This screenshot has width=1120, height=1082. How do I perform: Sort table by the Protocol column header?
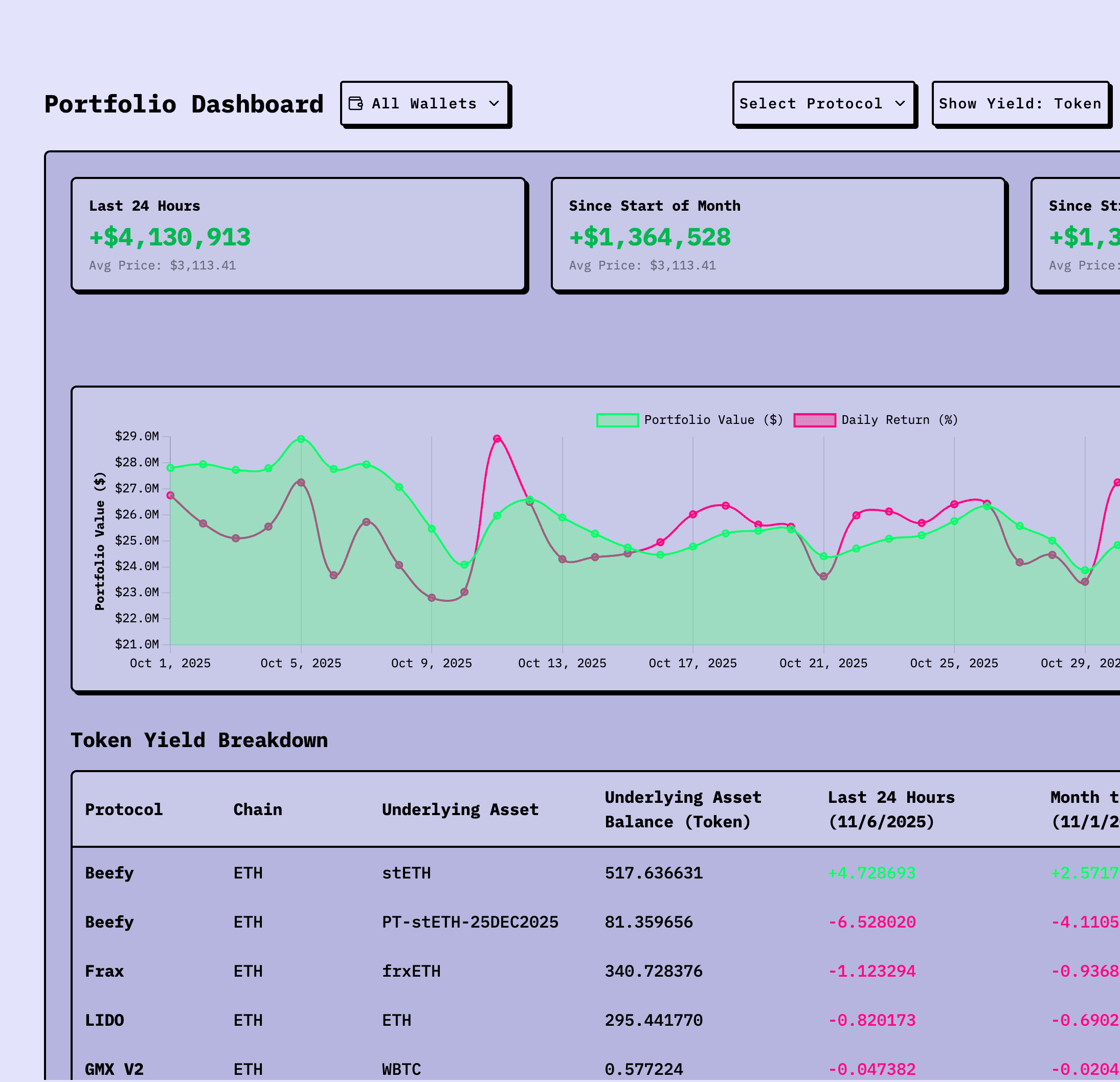coord(123,809)
